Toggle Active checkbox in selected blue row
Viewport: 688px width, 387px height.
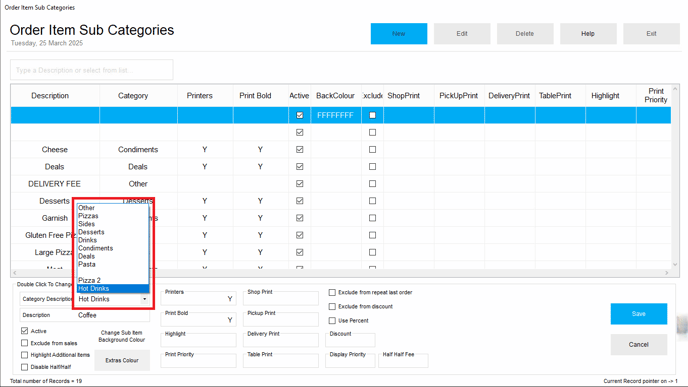[x=300, y=115]
